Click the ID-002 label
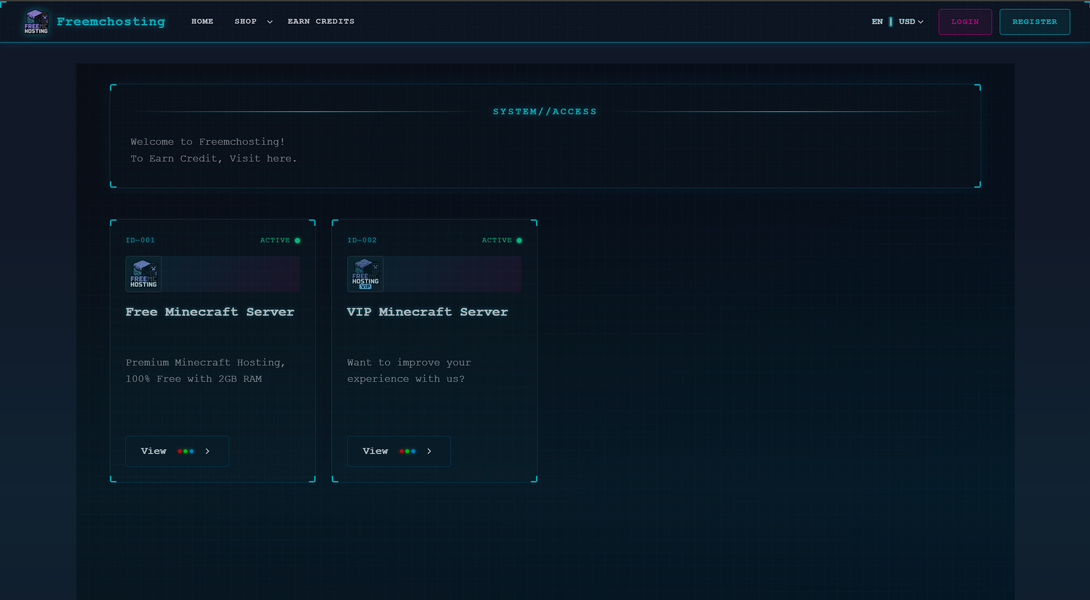 coord(362,241)
